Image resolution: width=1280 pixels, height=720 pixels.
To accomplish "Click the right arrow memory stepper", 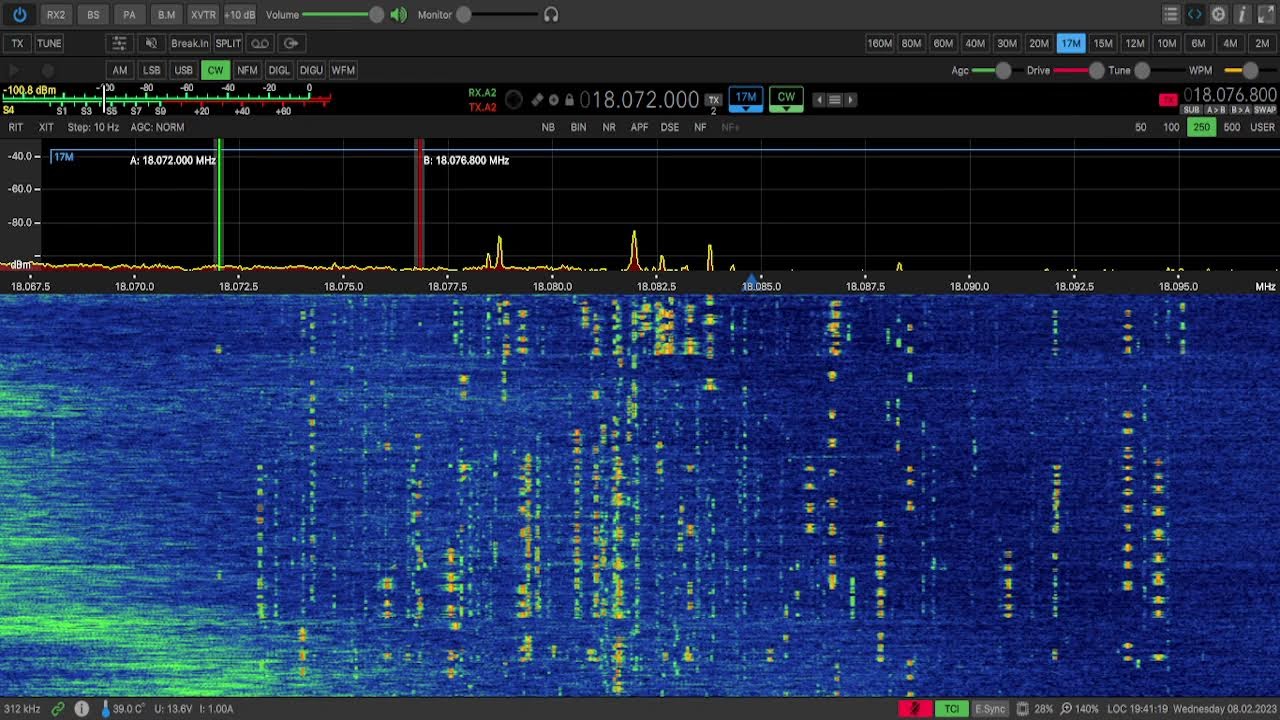I will coord(851,100).
